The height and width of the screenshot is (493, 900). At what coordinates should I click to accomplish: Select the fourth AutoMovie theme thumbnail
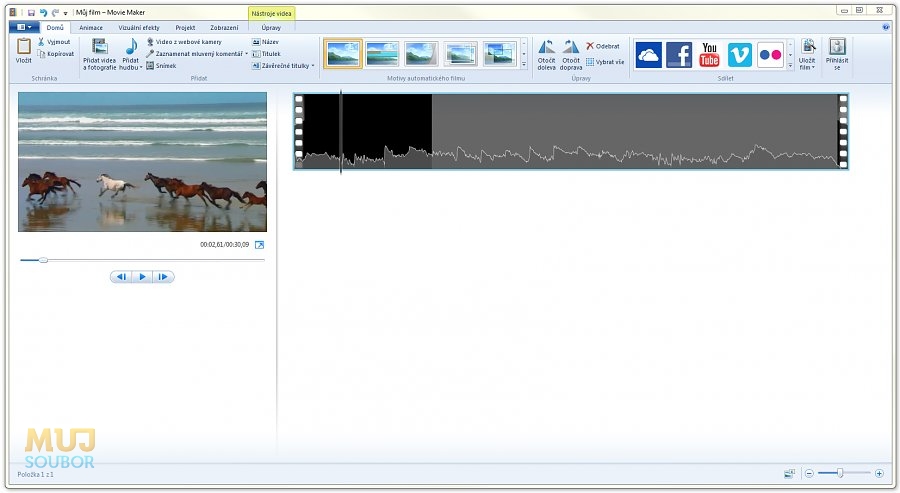tap(460, 54)
